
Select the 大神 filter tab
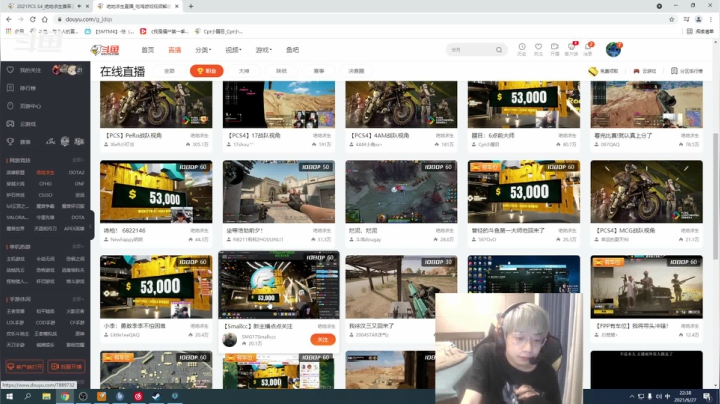244,71
